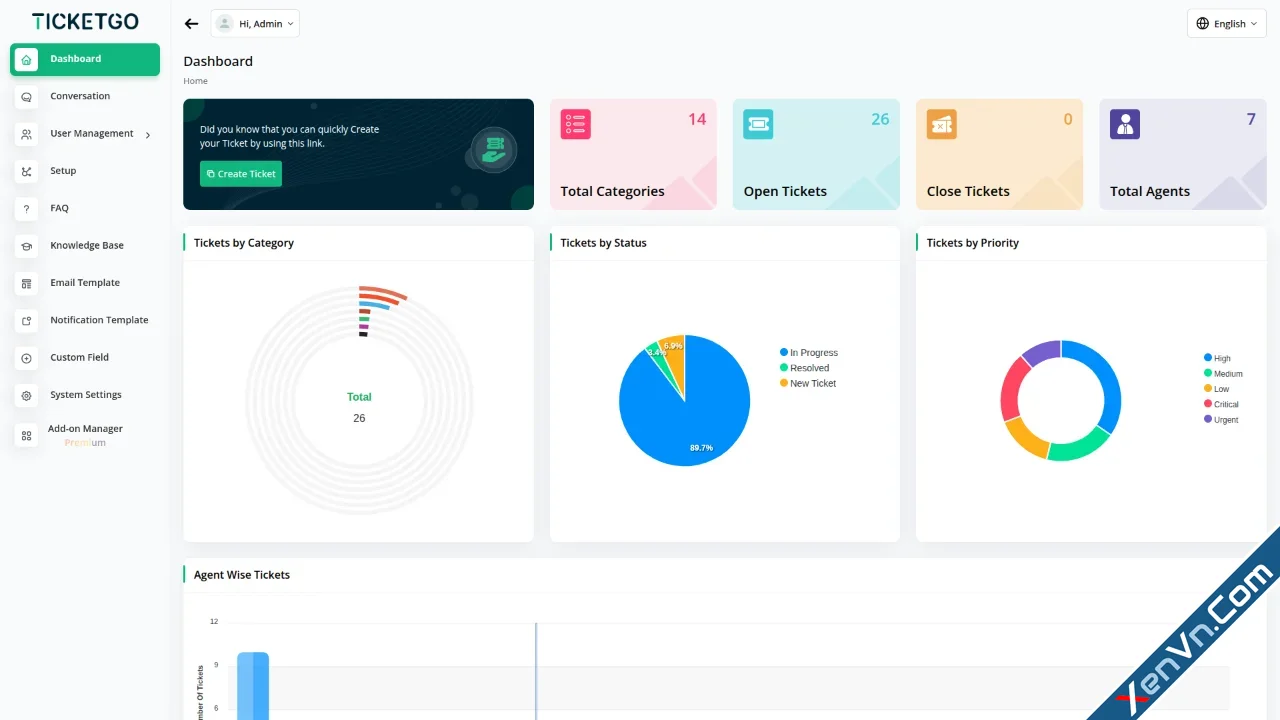Open the English language dropdown
Image resolution: width=1280 pixels, height=720 pixels.
[1227, 24]
